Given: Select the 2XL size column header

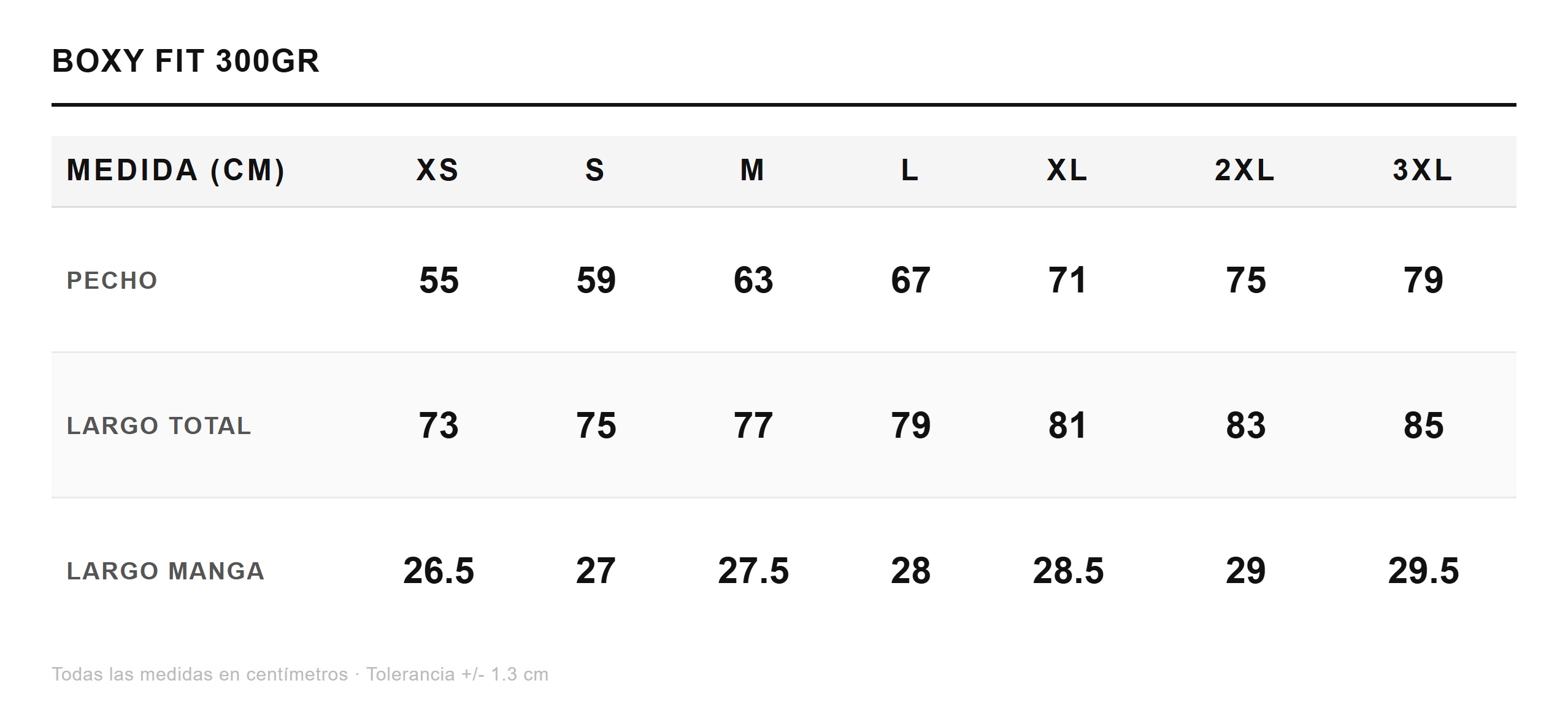Looking at the screenshot, I should point(1245,170).
